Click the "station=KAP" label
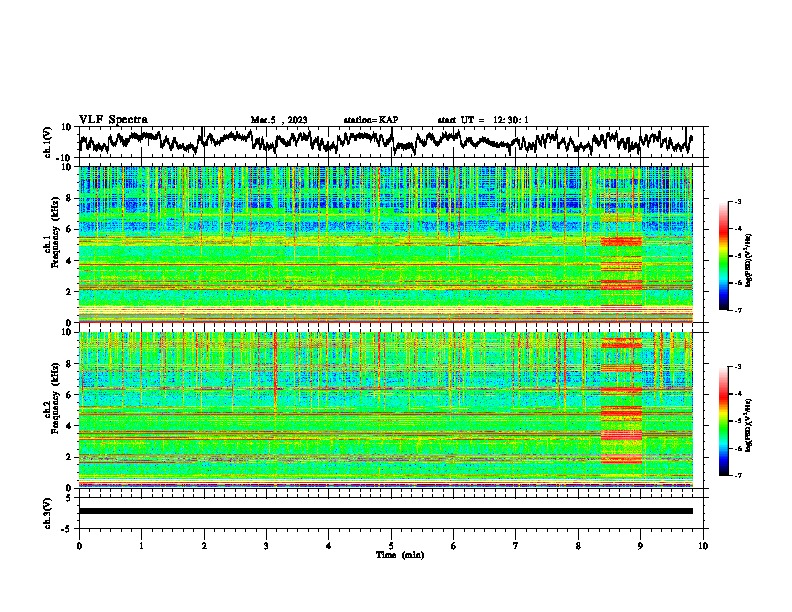 click(x=371, y=120)
